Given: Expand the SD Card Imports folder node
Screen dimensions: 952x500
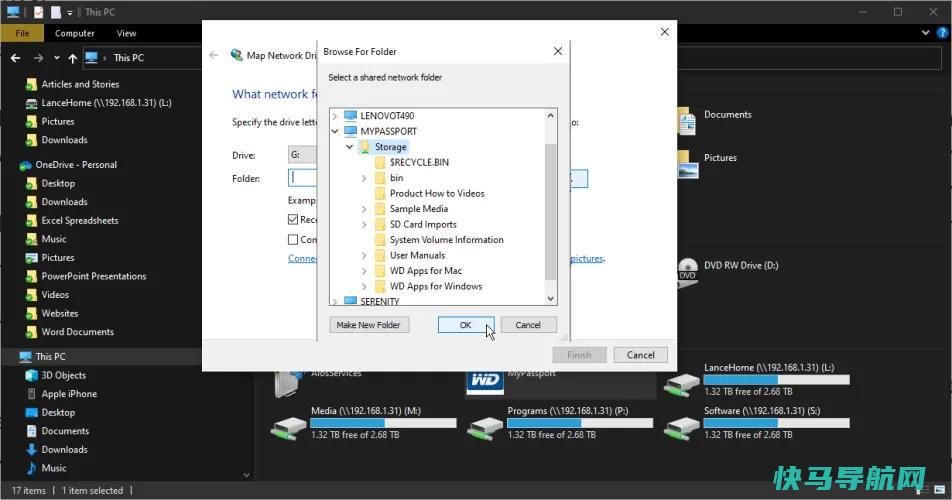Looking at the screenshot, I should pos(364,225).
